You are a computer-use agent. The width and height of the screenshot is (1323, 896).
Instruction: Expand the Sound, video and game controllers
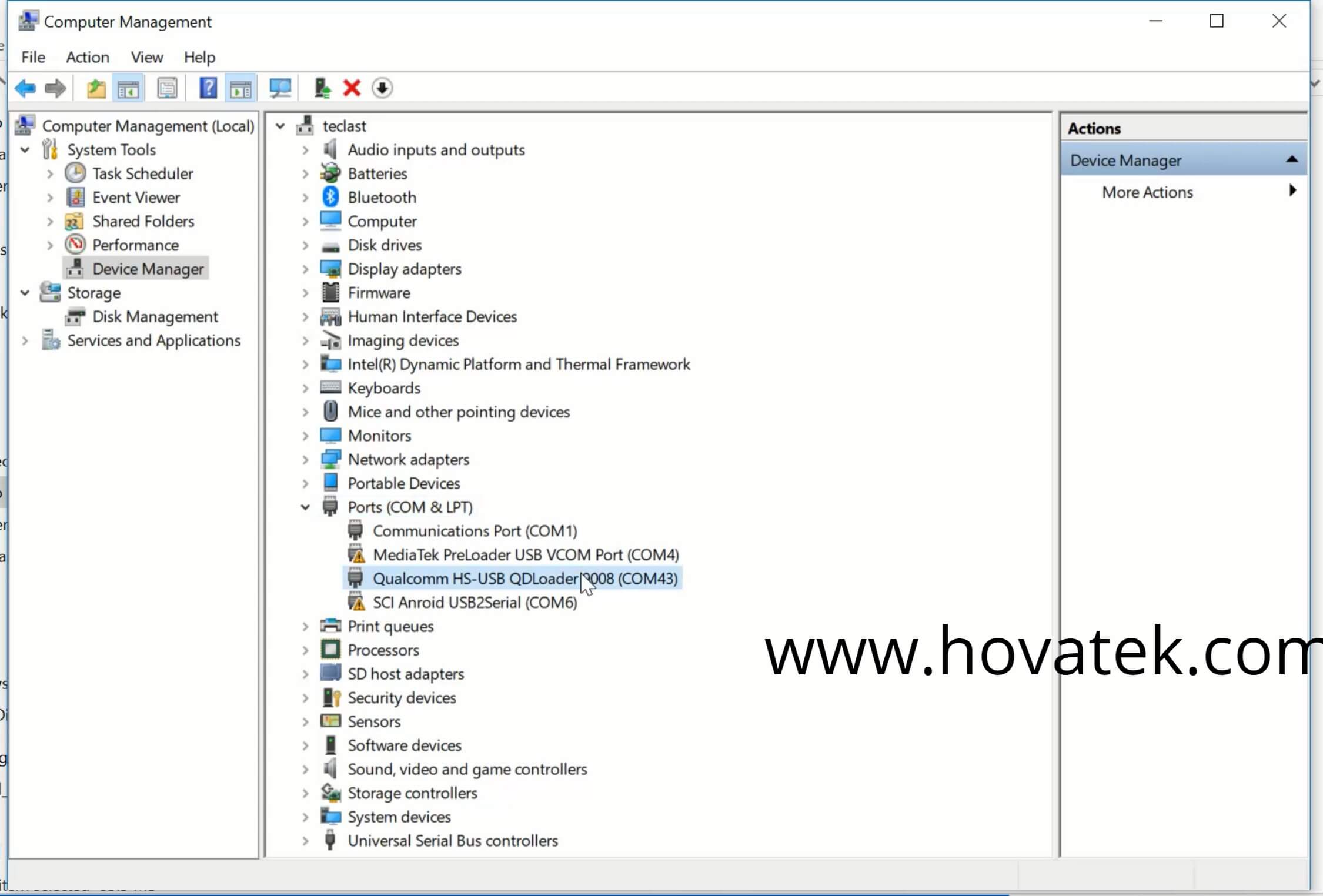point(305,769)
